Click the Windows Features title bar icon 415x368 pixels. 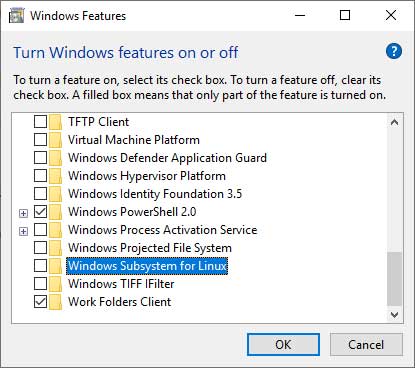(x=16, y=15)
